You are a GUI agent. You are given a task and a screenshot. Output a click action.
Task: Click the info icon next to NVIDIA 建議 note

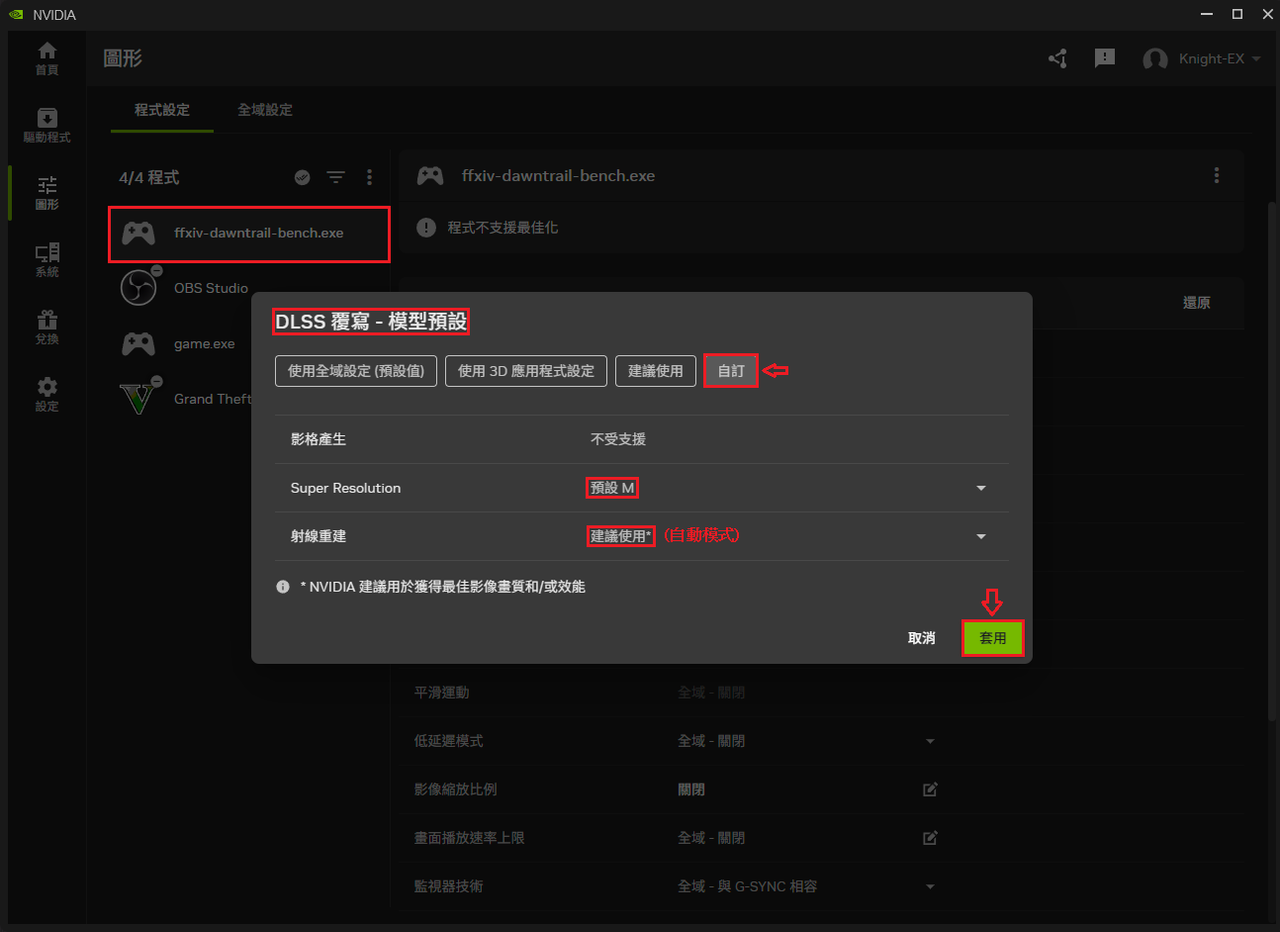click(x=283, y=587)
